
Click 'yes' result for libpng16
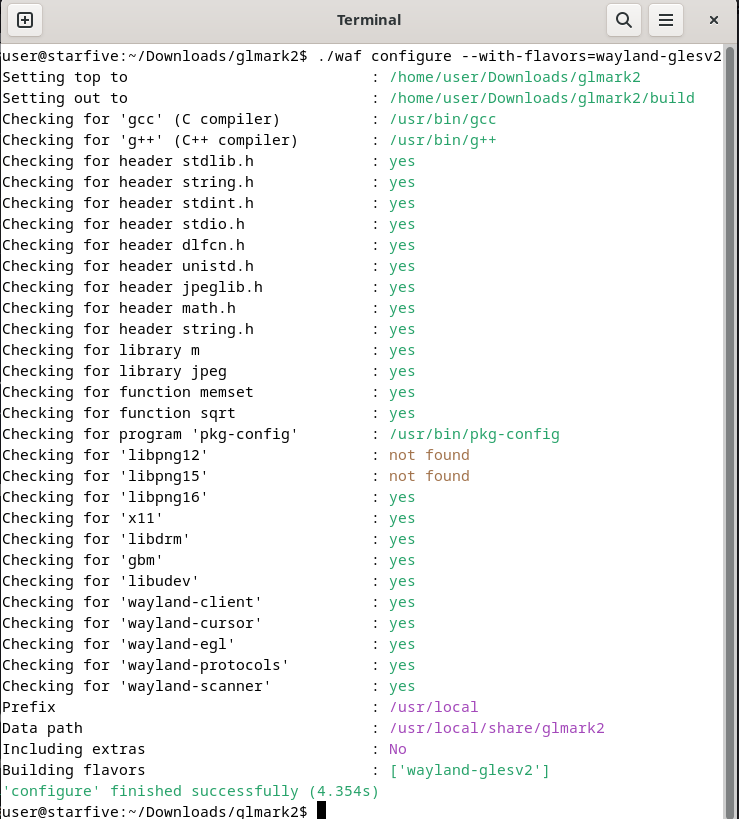tap(402, 497)
